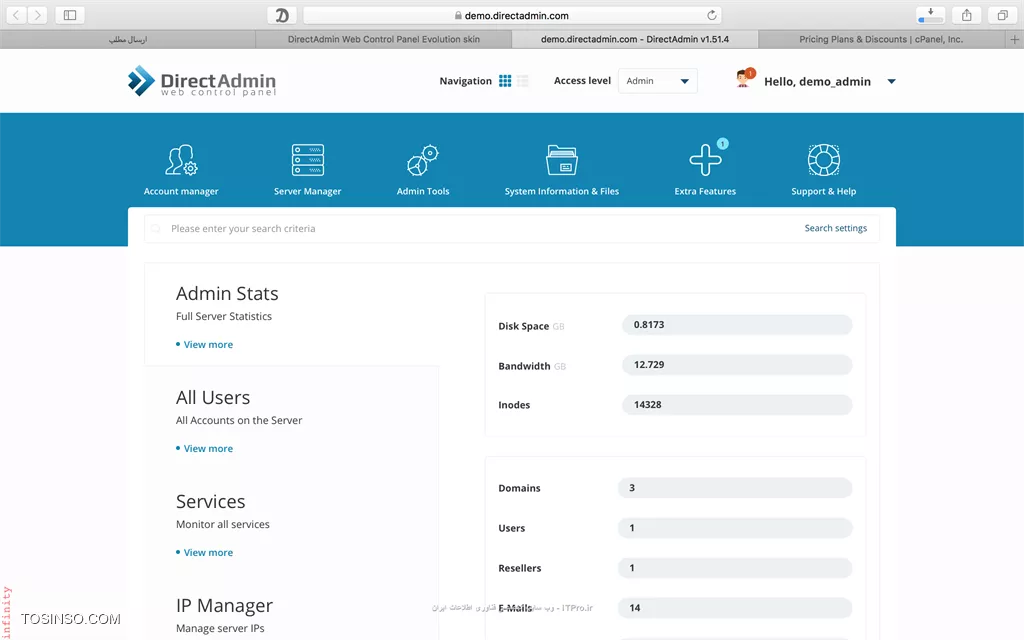Open the Account manager icon
This screenshot has width=1024, height=640.
point(181,160)
